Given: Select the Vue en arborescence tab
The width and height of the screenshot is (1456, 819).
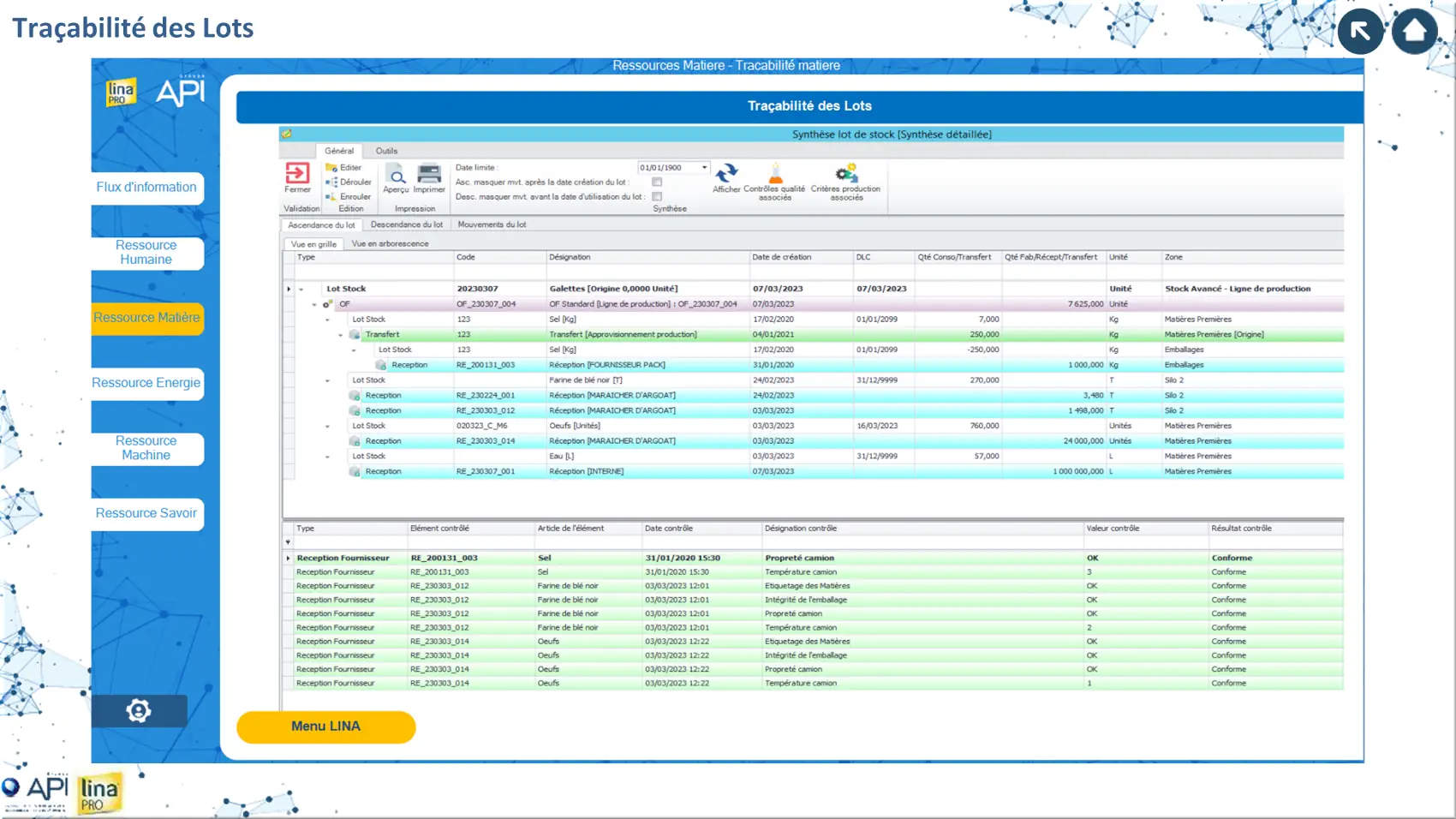Looking at the screenshot, I should click(390, 244).
